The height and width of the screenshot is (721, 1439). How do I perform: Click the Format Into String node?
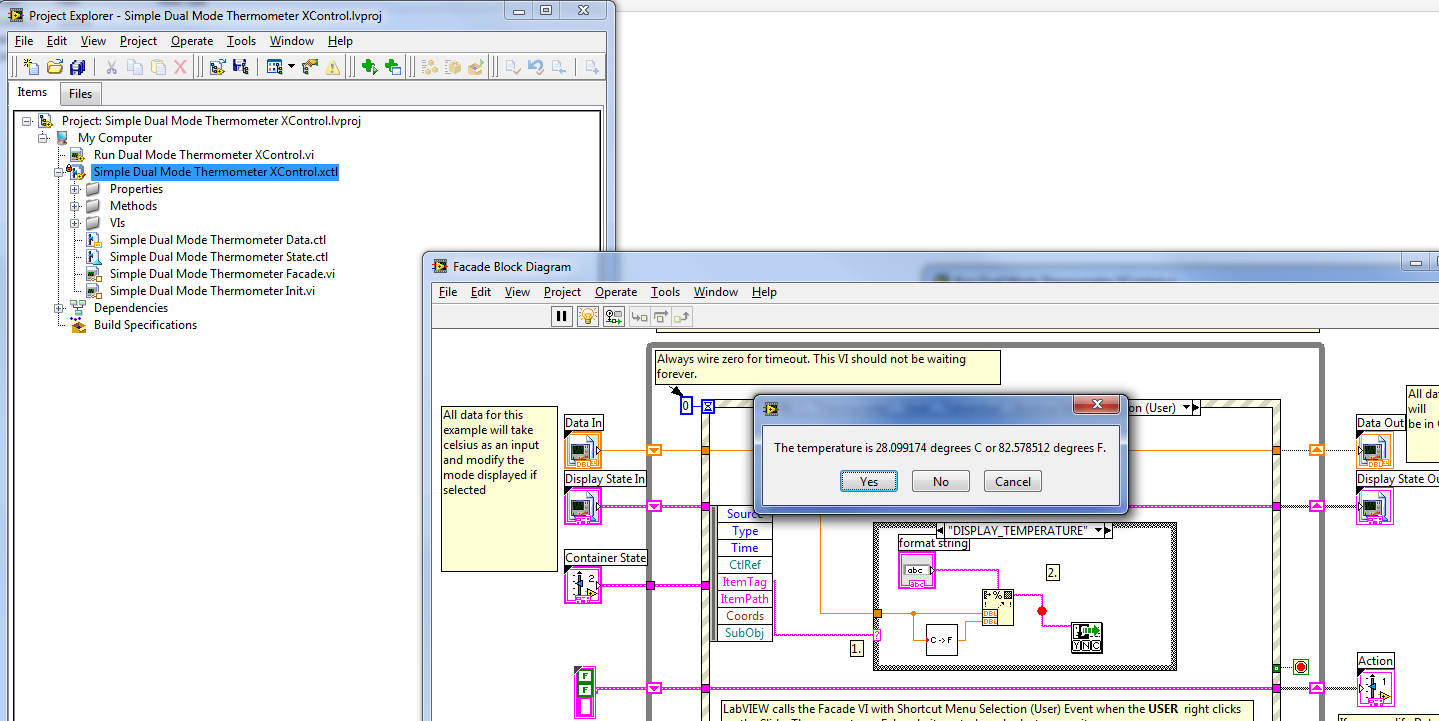tap(997, 607)
